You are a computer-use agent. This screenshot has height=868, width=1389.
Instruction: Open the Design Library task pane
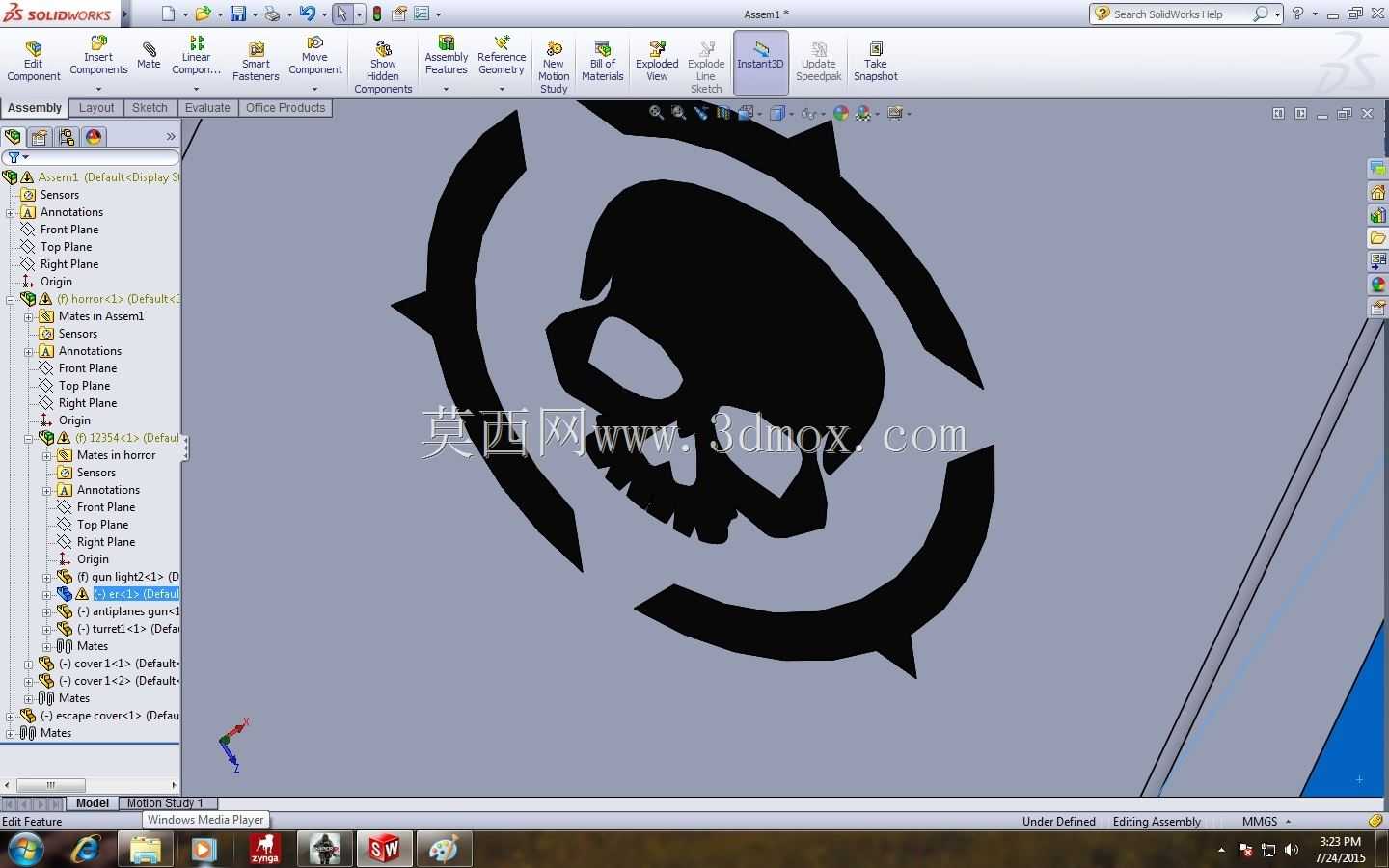[x=1378, y=215]
